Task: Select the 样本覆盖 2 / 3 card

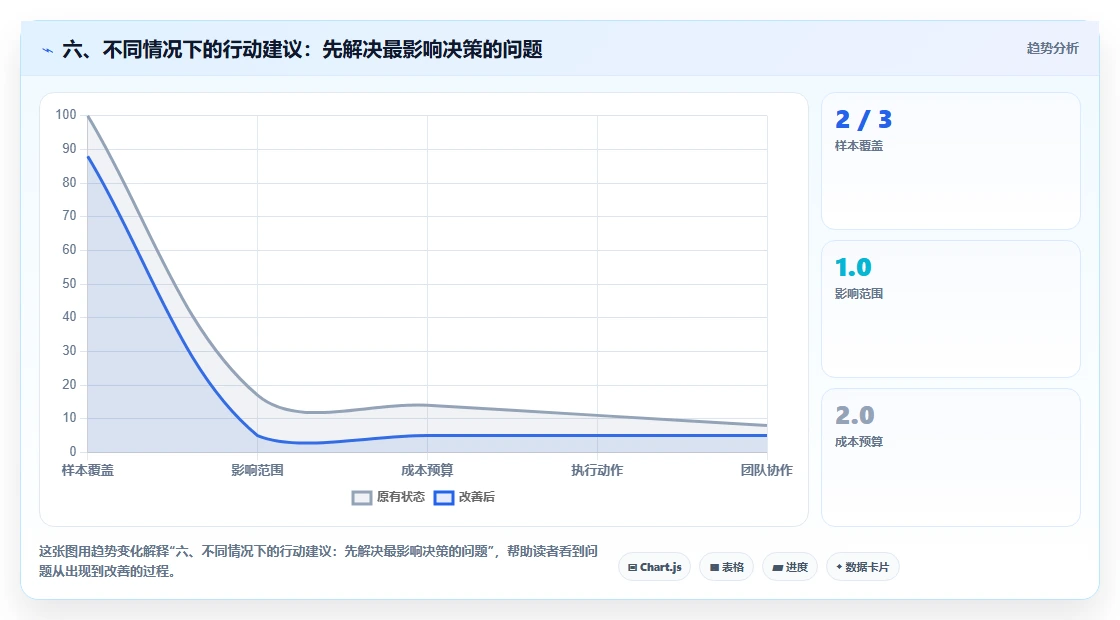Action: pos(951,161)
